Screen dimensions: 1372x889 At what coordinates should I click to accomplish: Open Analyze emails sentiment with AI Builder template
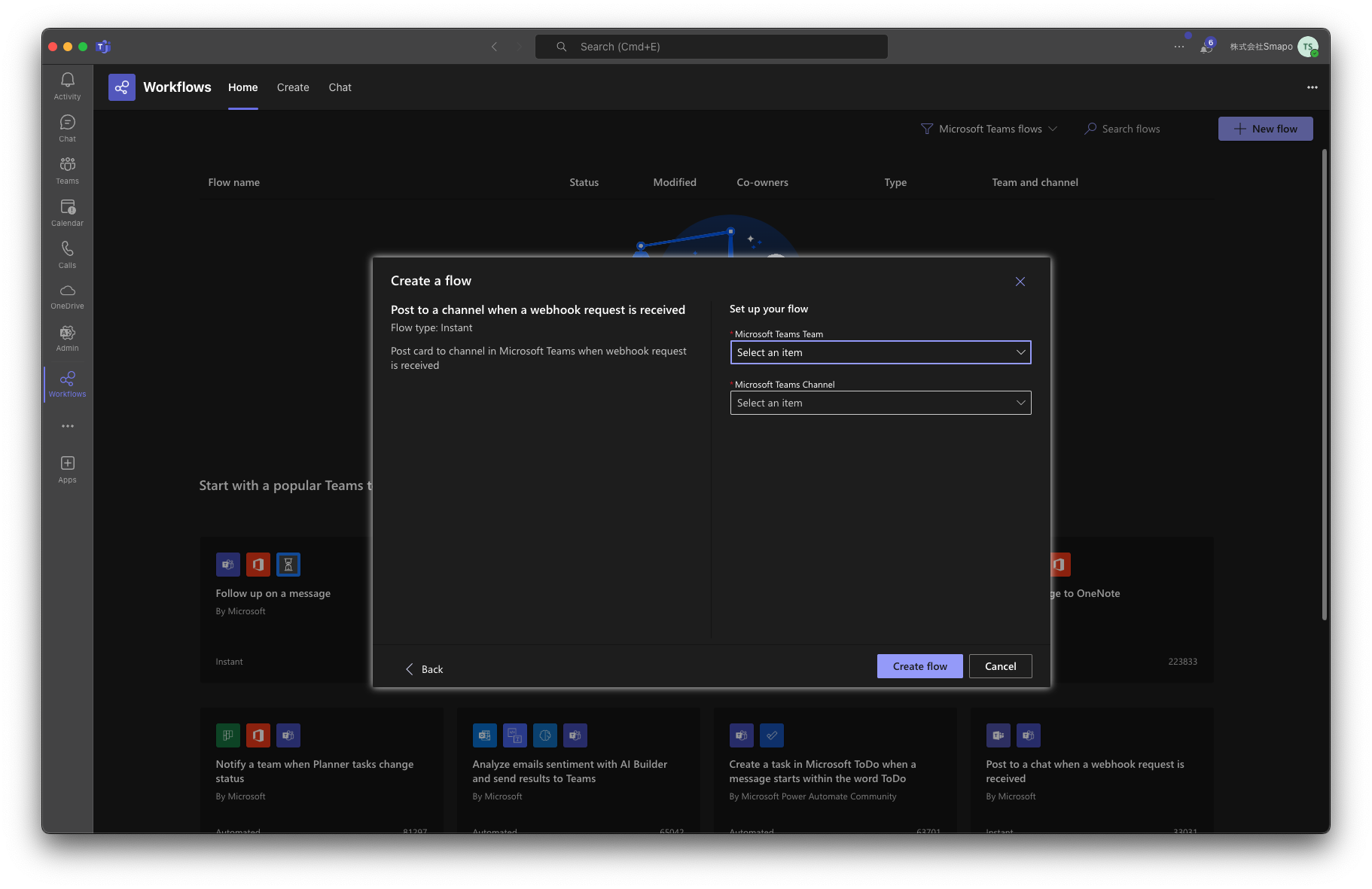point(578,770)
